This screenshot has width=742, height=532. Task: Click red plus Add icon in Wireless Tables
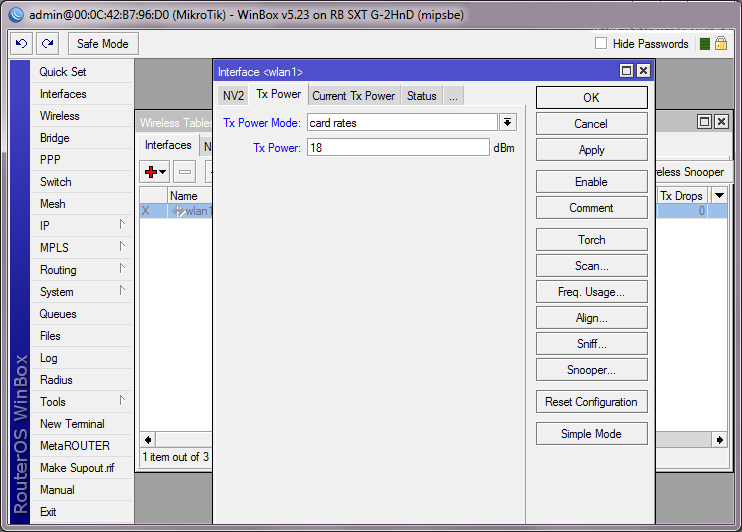point(155,172)
